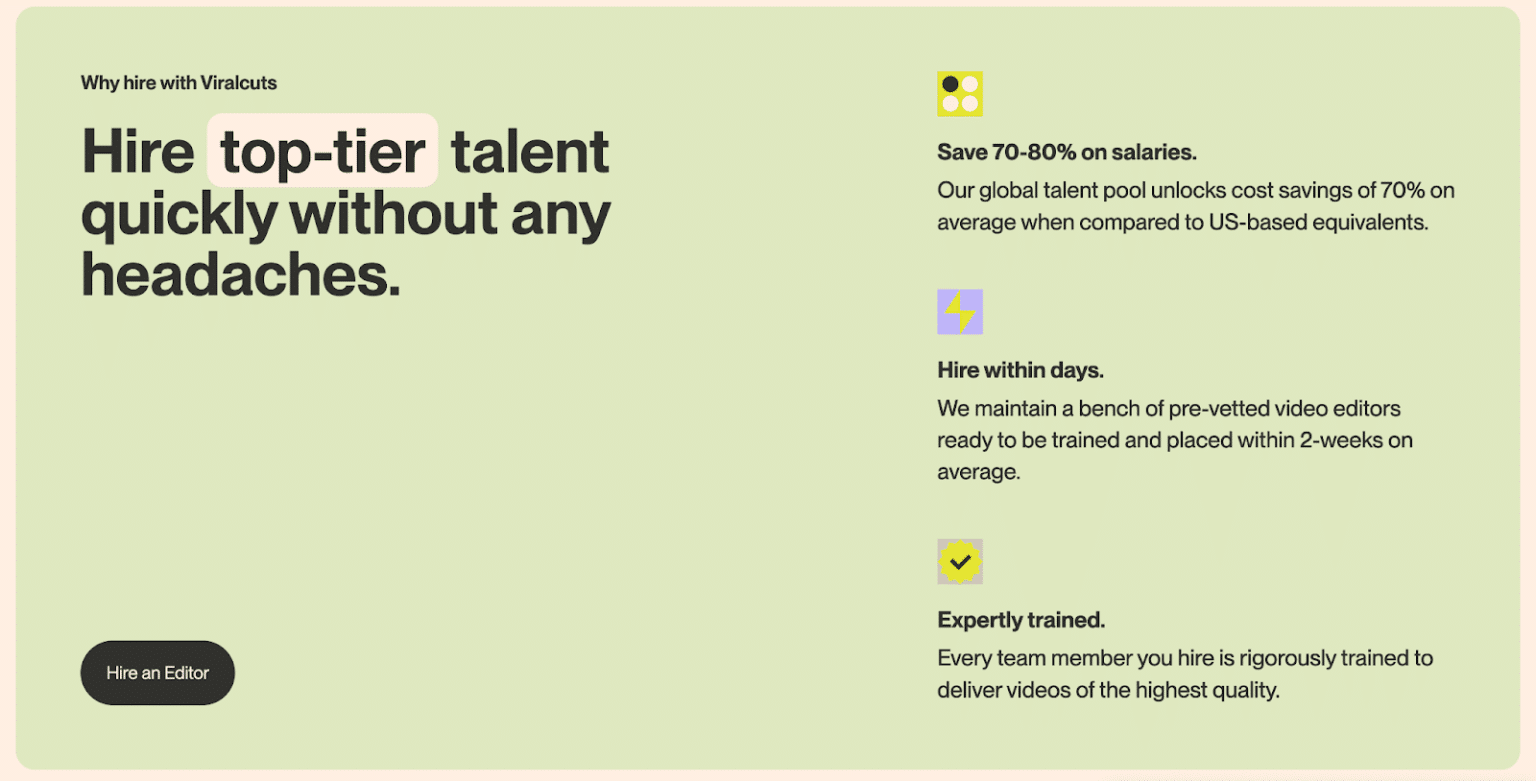
Task: Click the "Hire within days." heading
Action: pos(1020,371)
